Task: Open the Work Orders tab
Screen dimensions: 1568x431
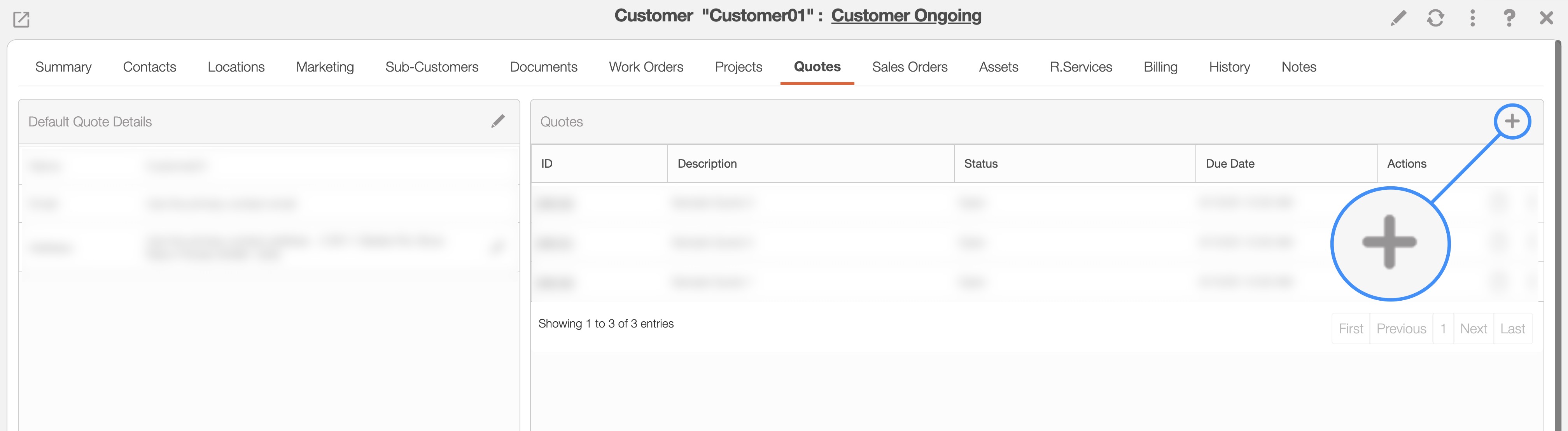Action: [x=646, y=67]
